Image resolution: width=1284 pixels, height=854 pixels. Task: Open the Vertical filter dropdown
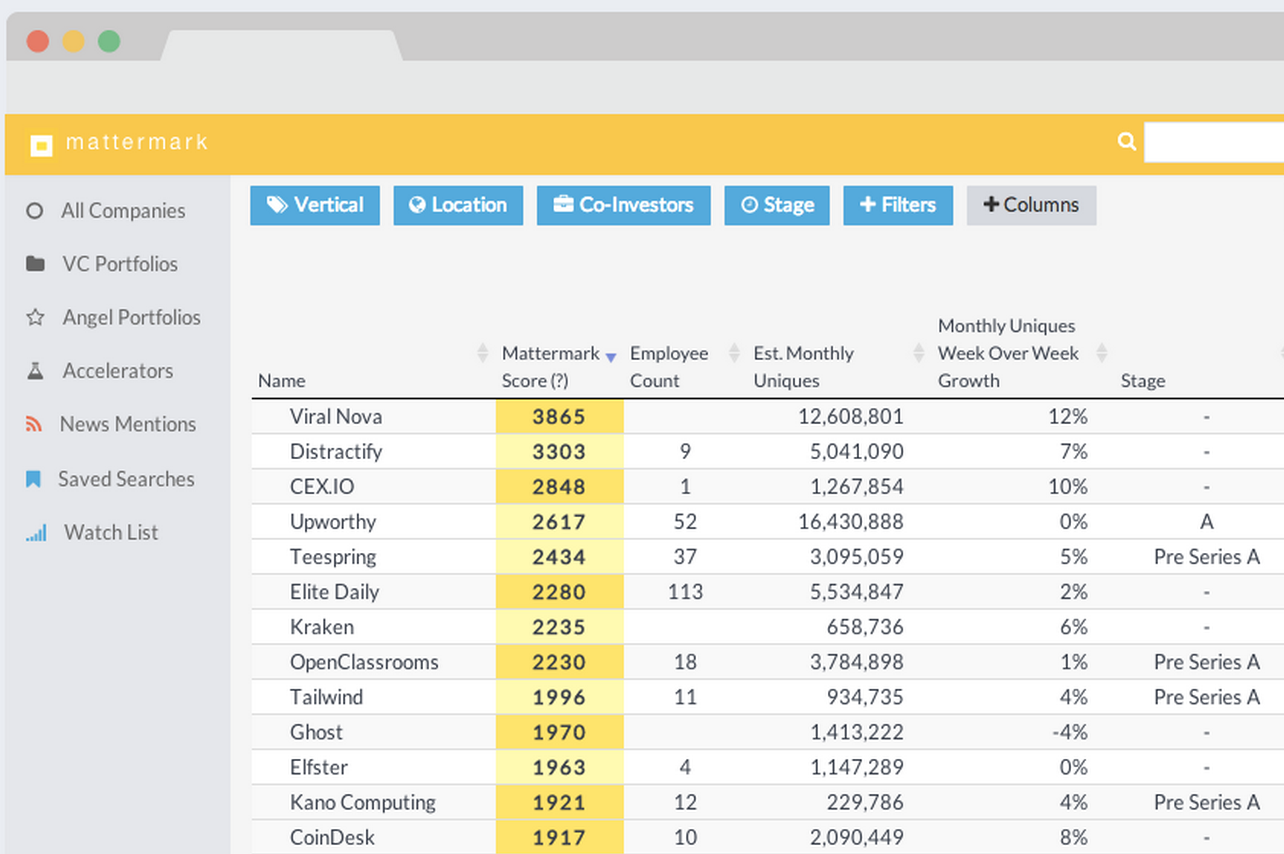pos(314,205)
